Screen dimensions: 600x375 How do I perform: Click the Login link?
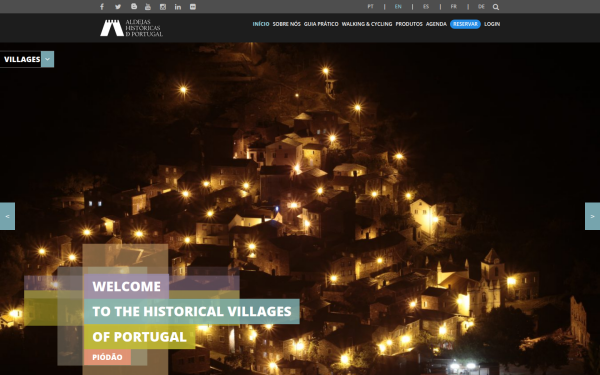(492, 24)
